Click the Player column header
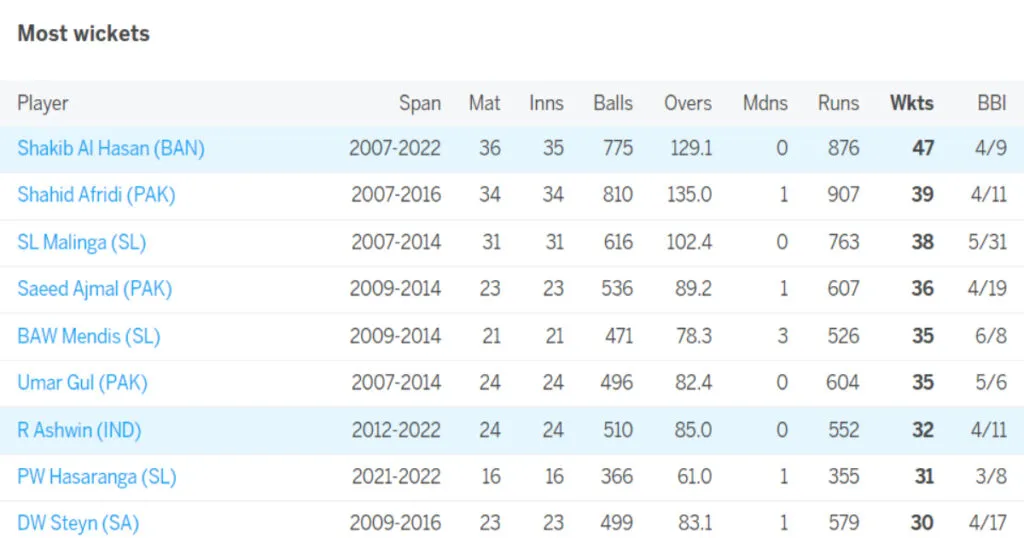The height and width of the screenshot is (538, 1024). tap(42, 103)
